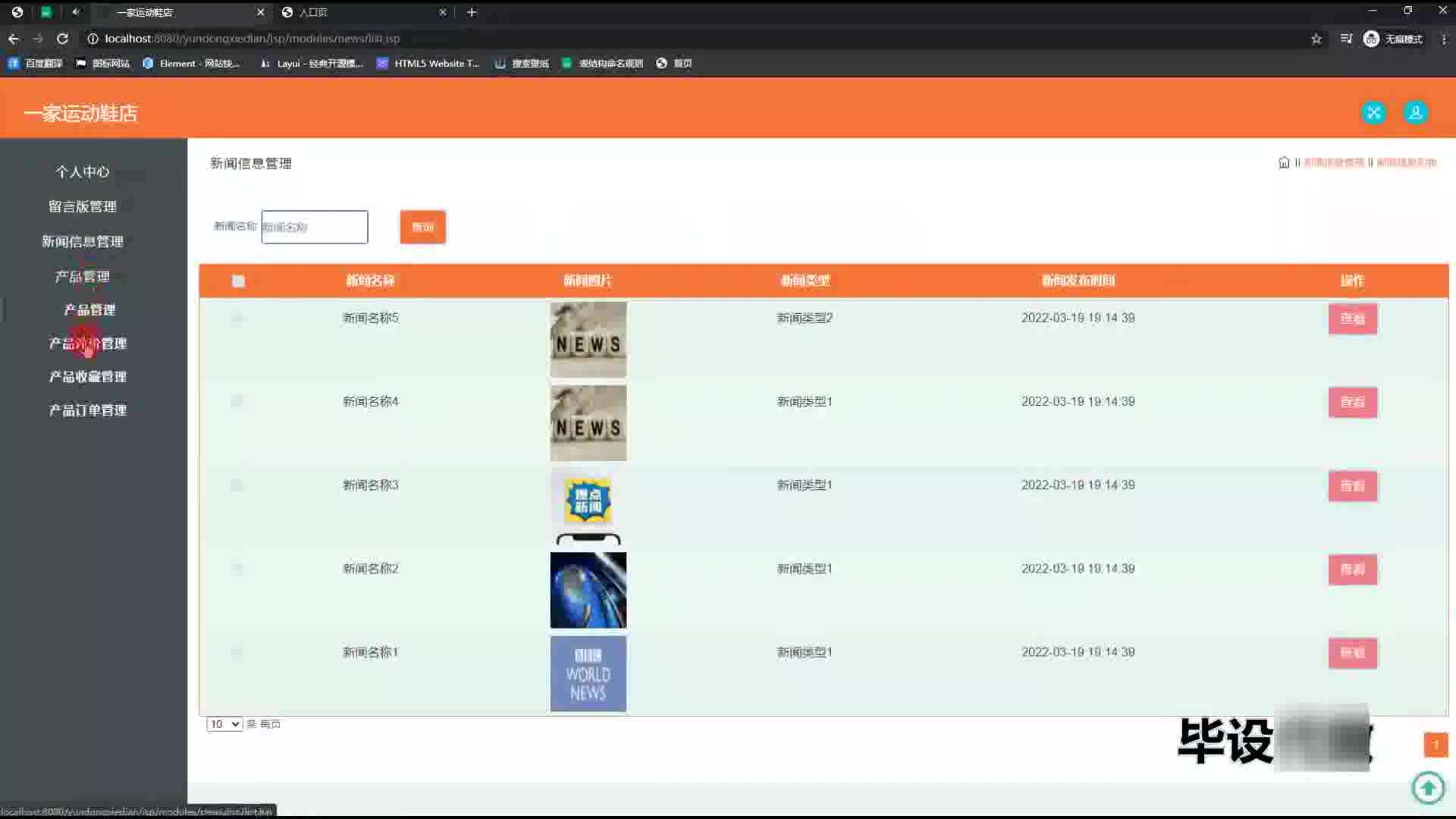Open the media control playlist icon
The height and width of the screenshot is (819, 1456).
coord(1346,39)
